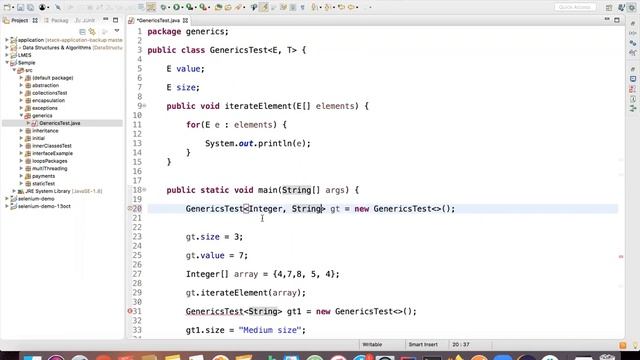The image size is (640, 360).
Task: Collapse the iterateElement method fold on line 9
Action: 144,106
